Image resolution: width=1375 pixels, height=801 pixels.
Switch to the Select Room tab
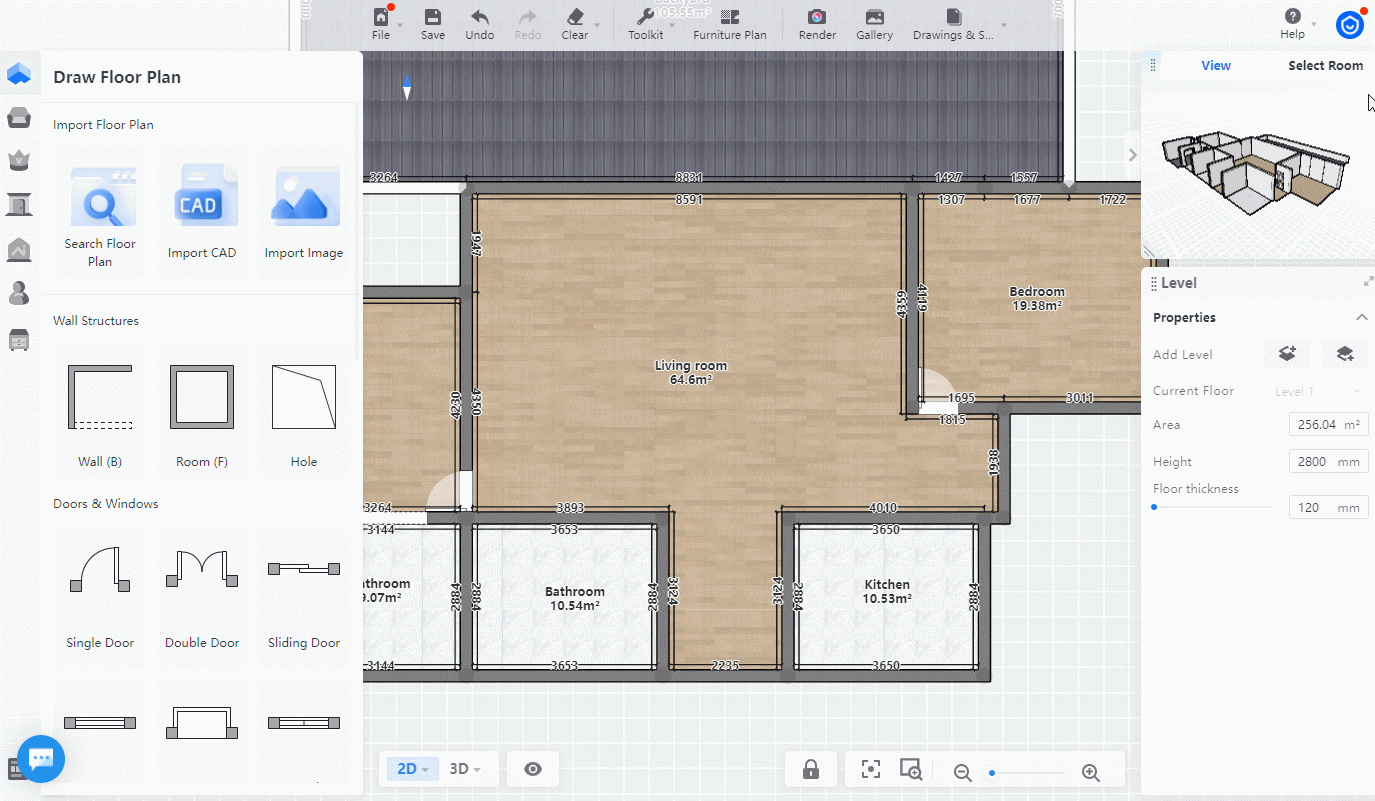[1325, 65]
